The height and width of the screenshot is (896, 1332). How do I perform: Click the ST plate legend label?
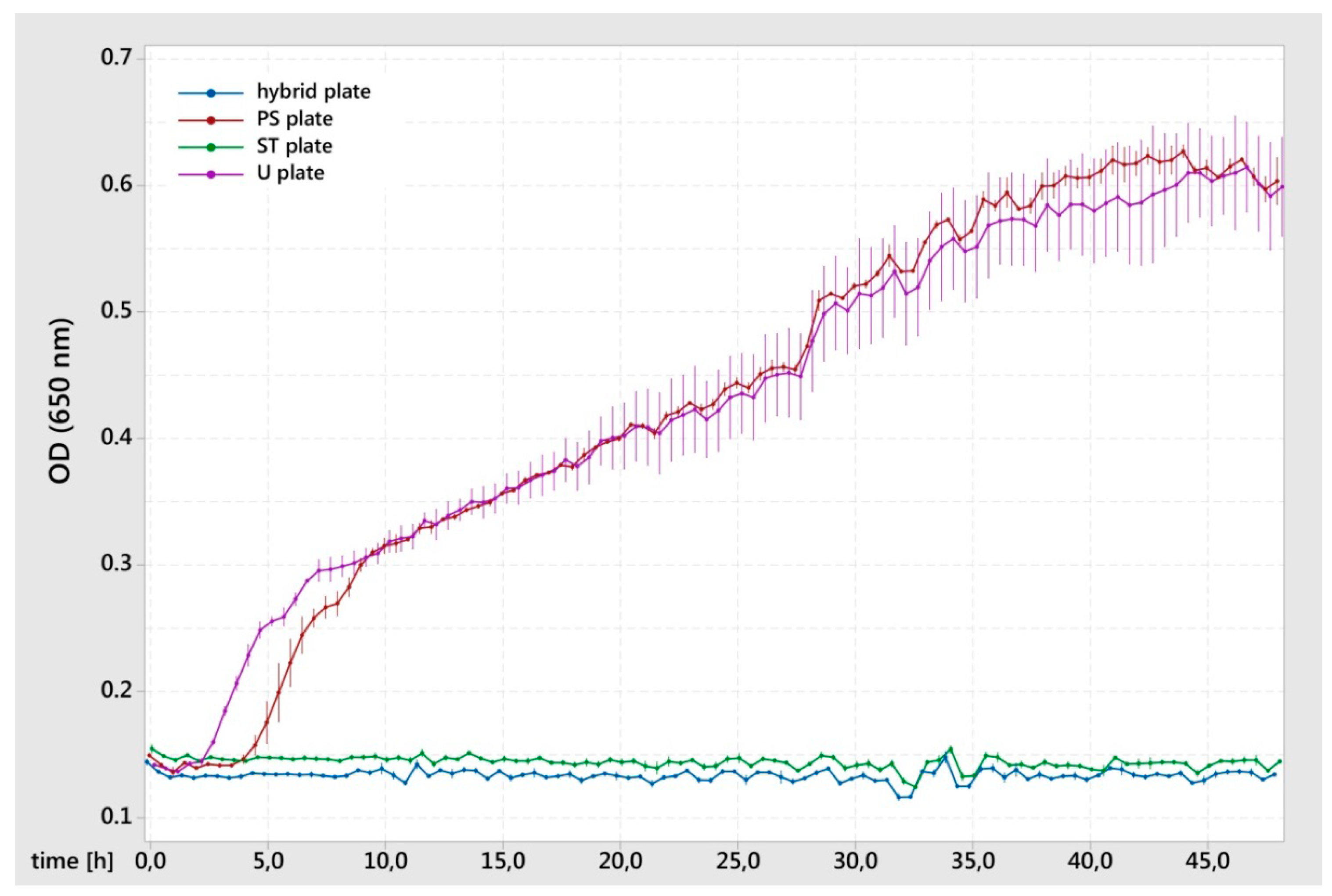point(294,146)
